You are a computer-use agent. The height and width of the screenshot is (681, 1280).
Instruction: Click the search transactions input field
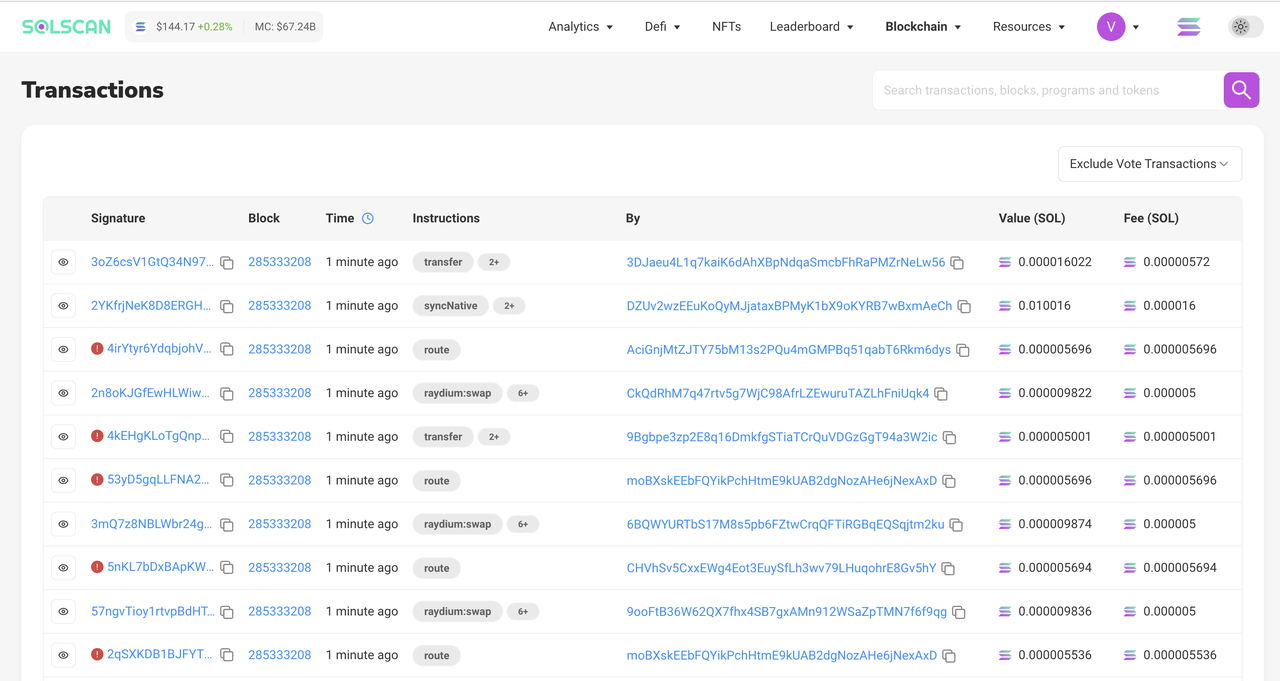pyautogui.click(x=1046, y=90)
